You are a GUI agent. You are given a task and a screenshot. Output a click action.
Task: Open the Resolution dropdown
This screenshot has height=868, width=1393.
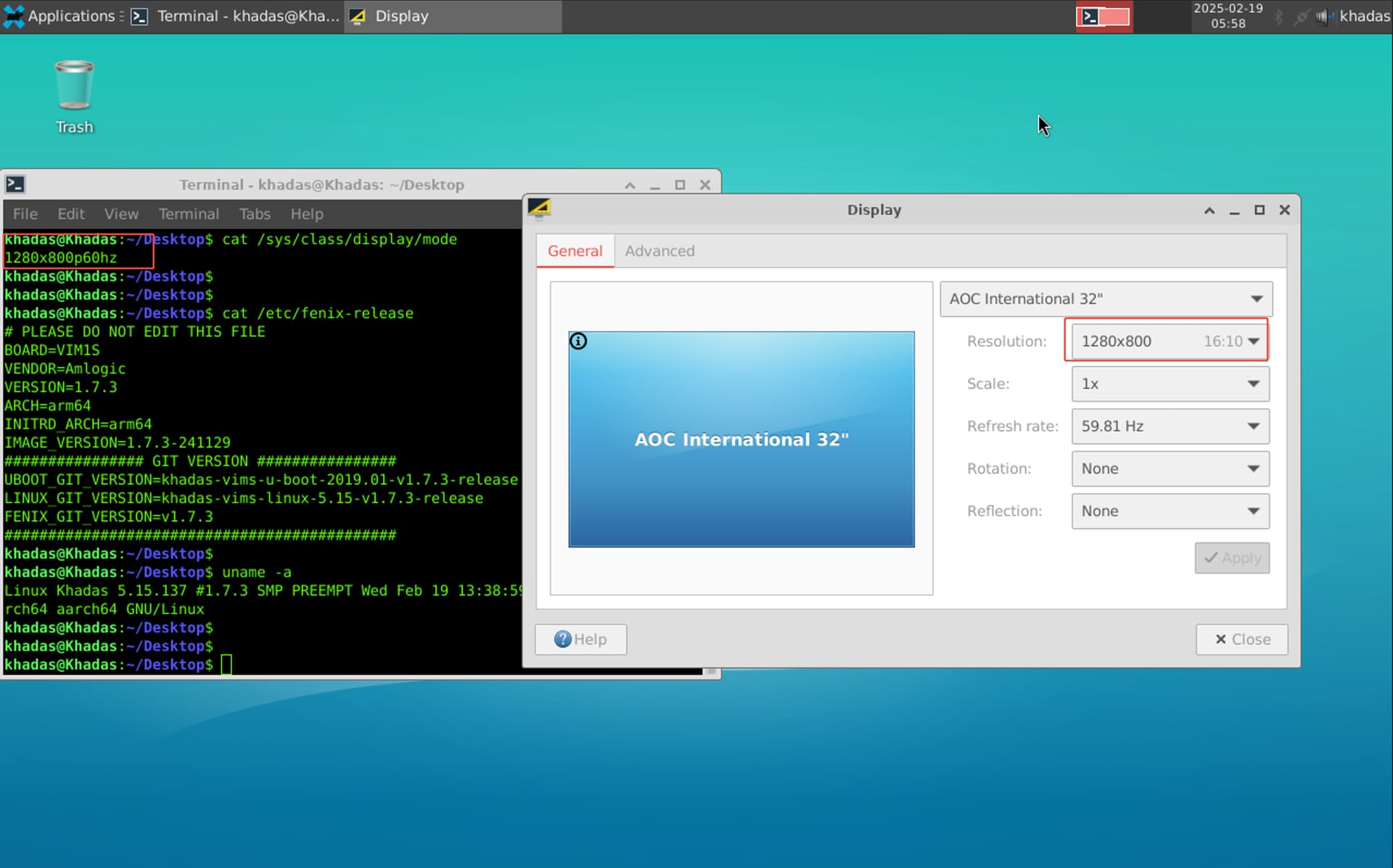coord(1170,341)
